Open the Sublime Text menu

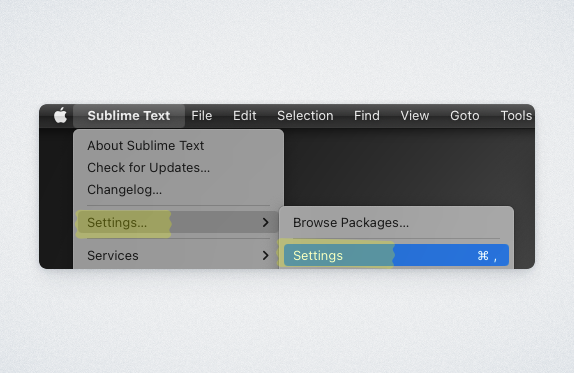pos(129,116)
